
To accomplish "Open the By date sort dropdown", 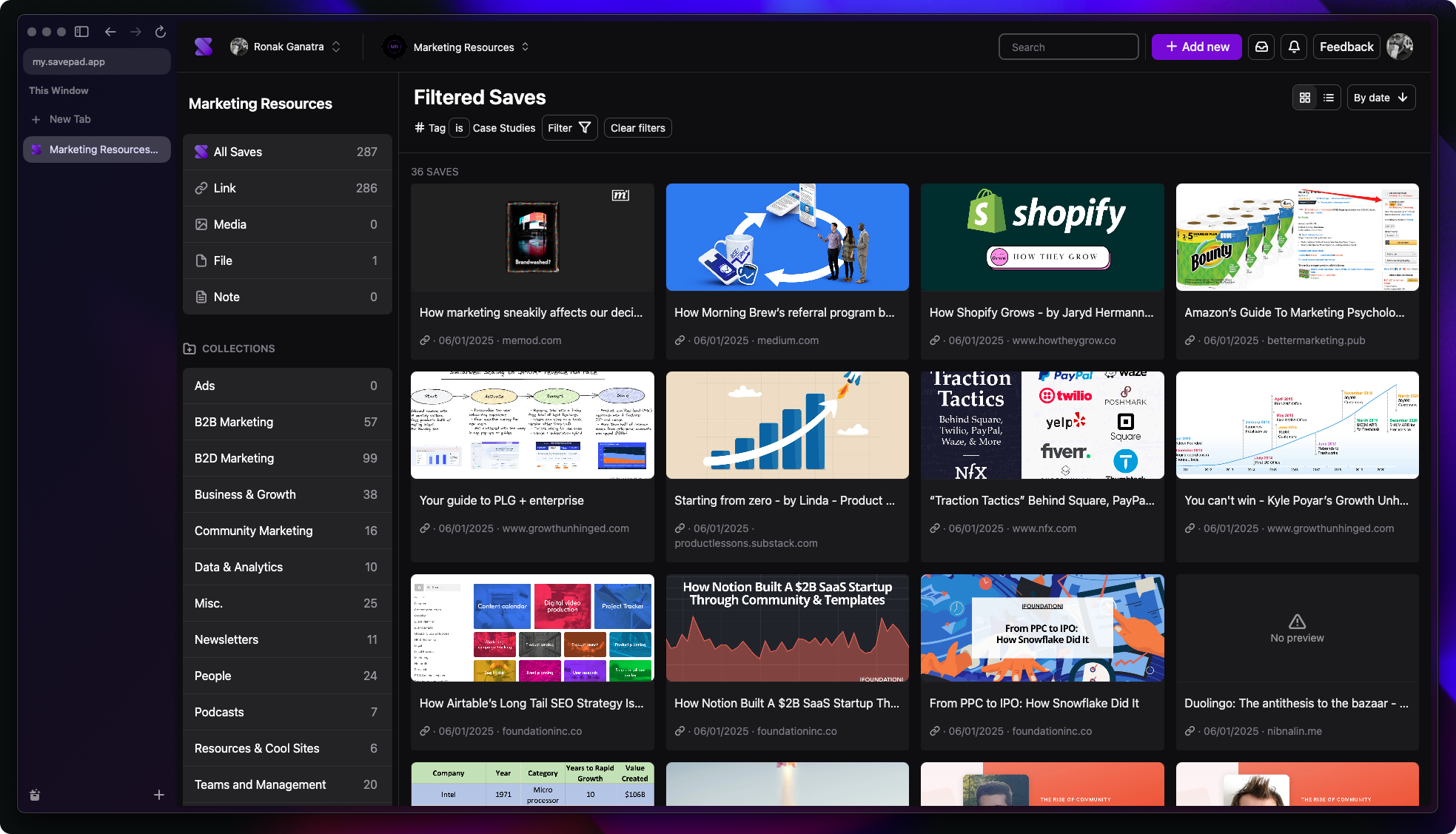I will (1380, 98).
